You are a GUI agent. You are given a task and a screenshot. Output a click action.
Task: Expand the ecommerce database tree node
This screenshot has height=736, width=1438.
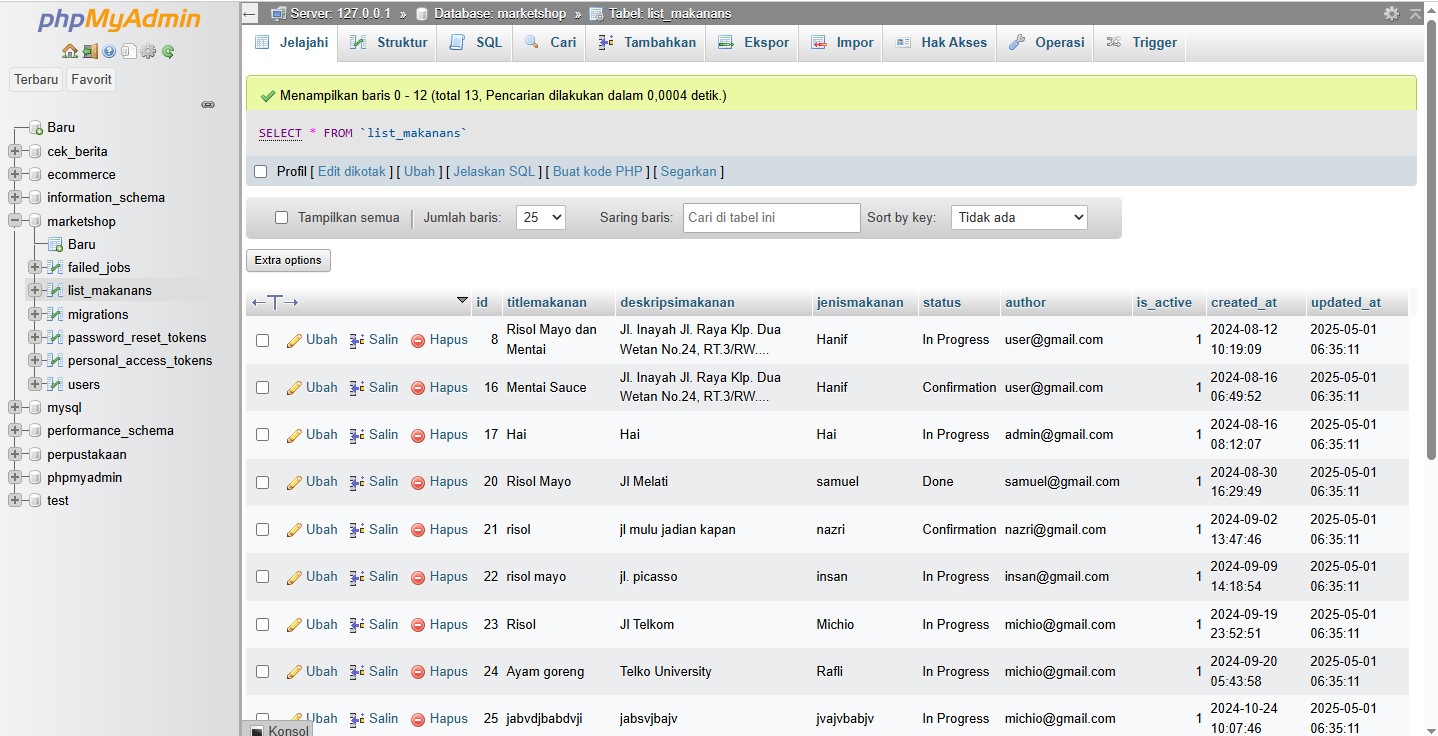[15, 175]
